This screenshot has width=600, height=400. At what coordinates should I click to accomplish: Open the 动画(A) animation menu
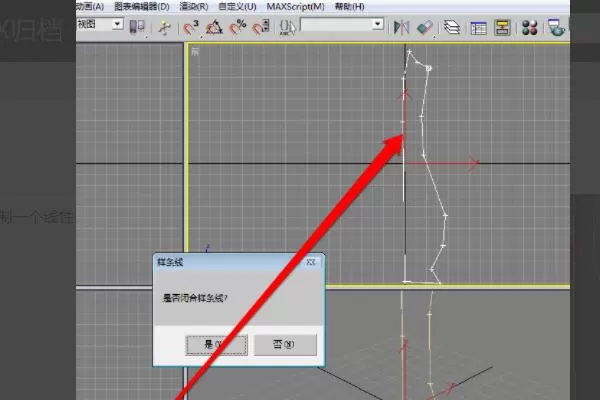pyautogui.click(x=90, y=7)
